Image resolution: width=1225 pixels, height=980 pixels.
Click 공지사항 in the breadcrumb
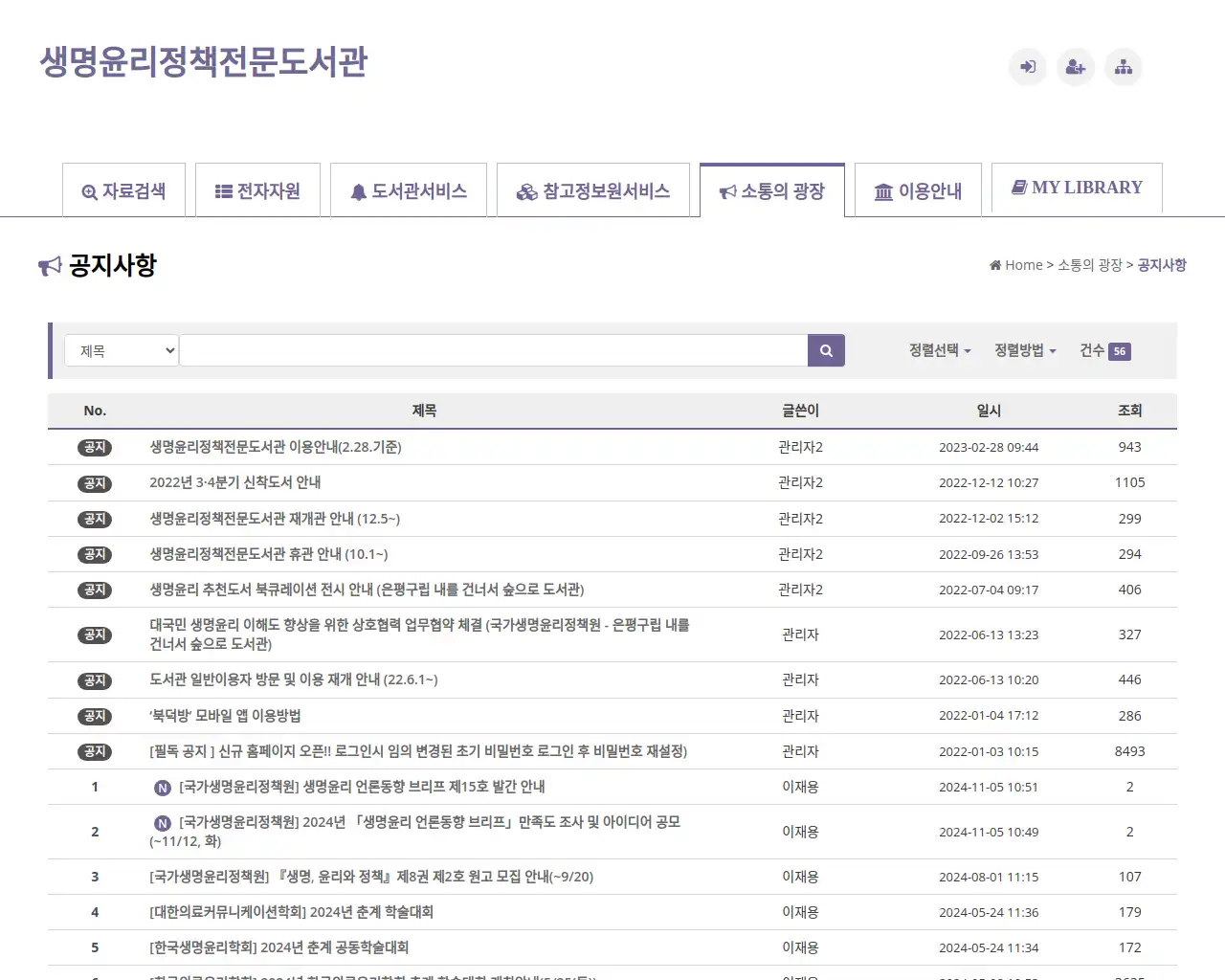1162,265
